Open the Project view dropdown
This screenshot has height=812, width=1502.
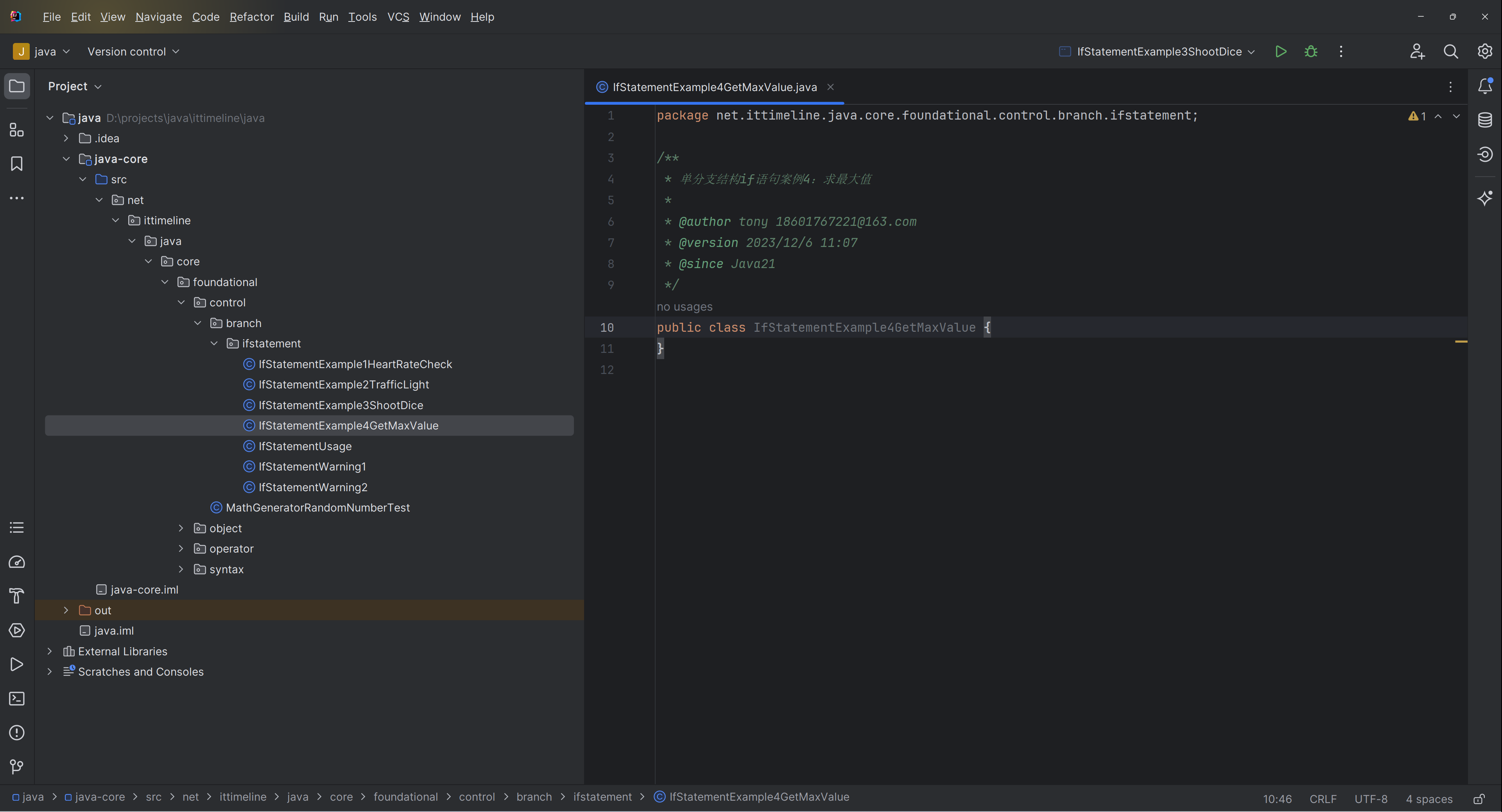(x=75, y=86)
